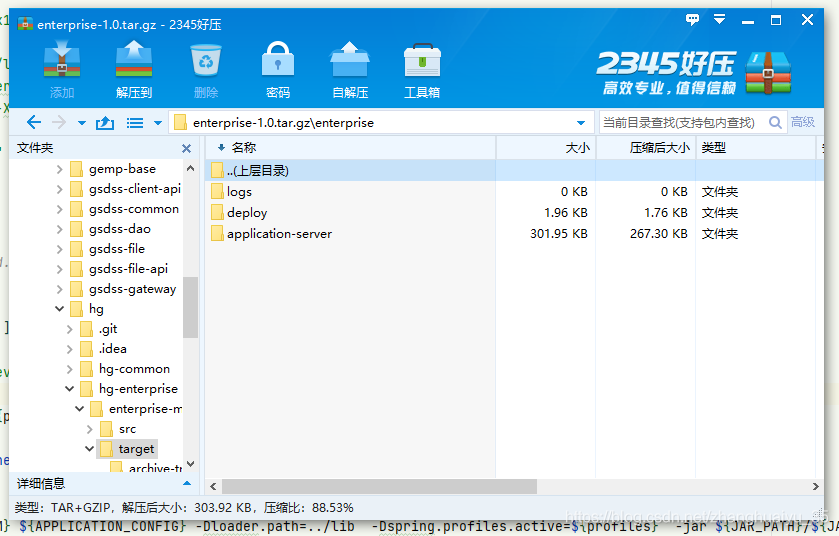Expand the gsdss-file-api tree node
The image size is (839, 536).
tap(59, 269)
